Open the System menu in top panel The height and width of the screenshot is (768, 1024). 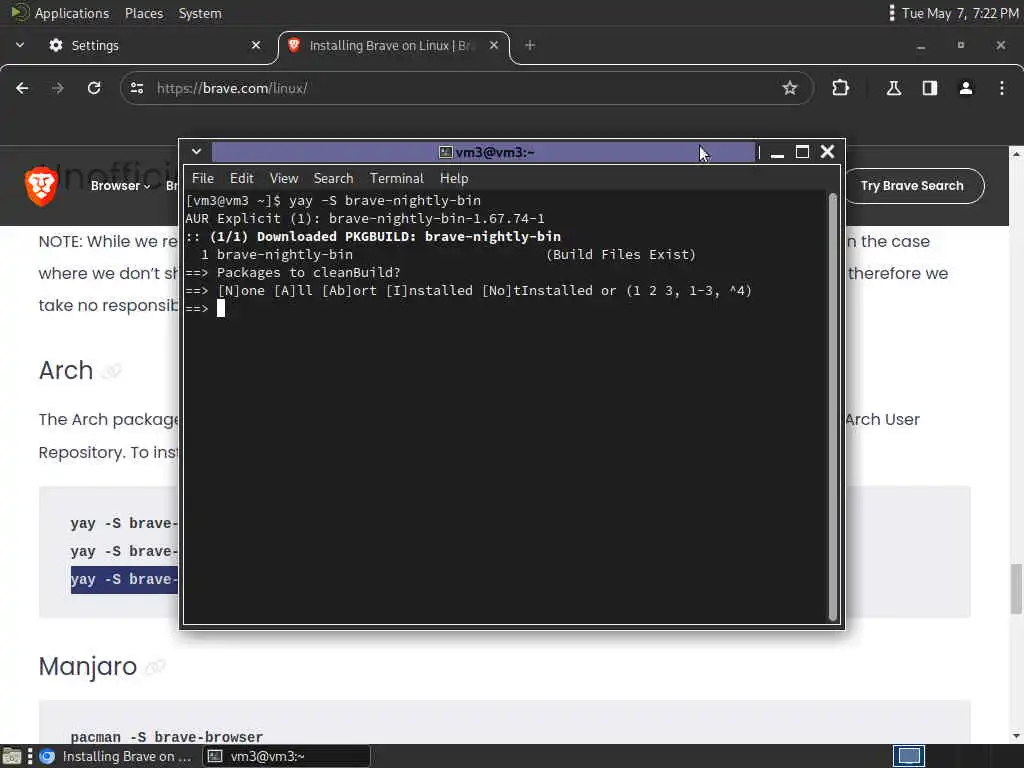pyautogui.click(x=200, y=13)
